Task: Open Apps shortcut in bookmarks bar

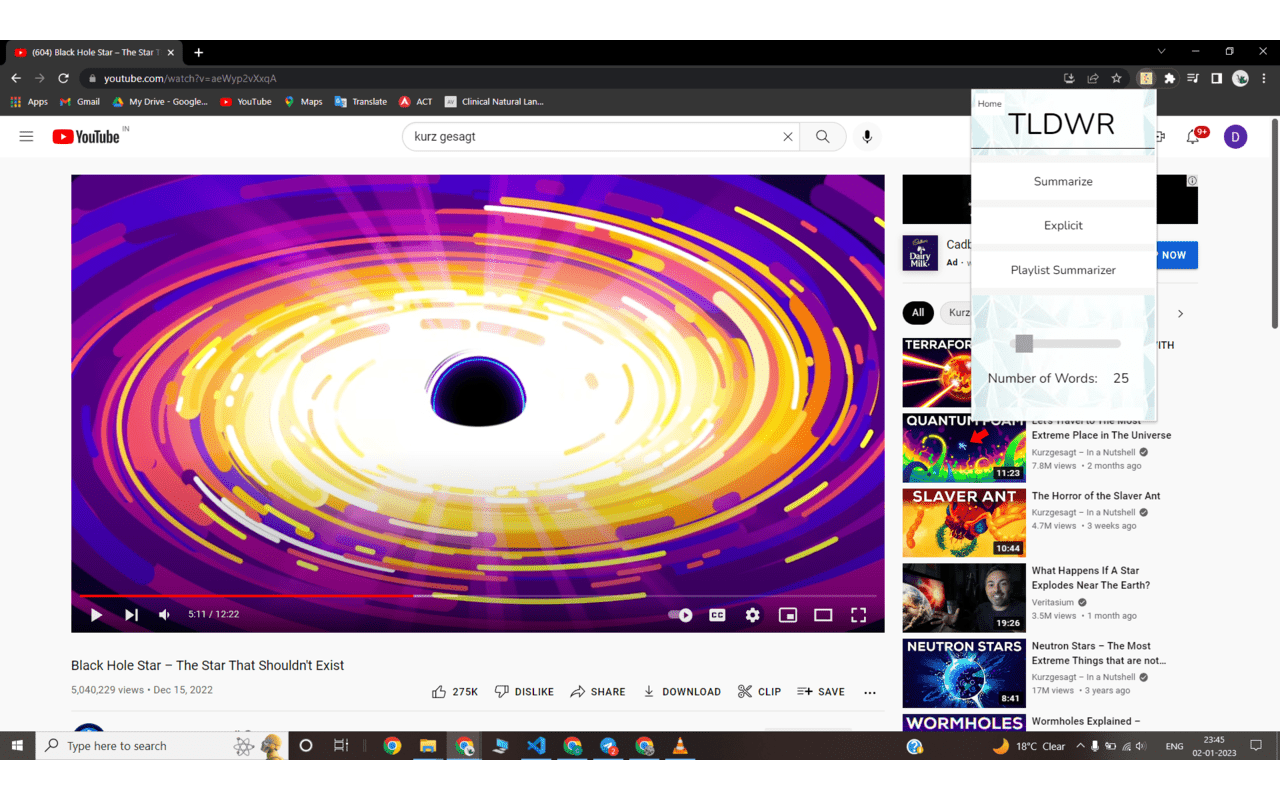Action: tap(29, 102)
